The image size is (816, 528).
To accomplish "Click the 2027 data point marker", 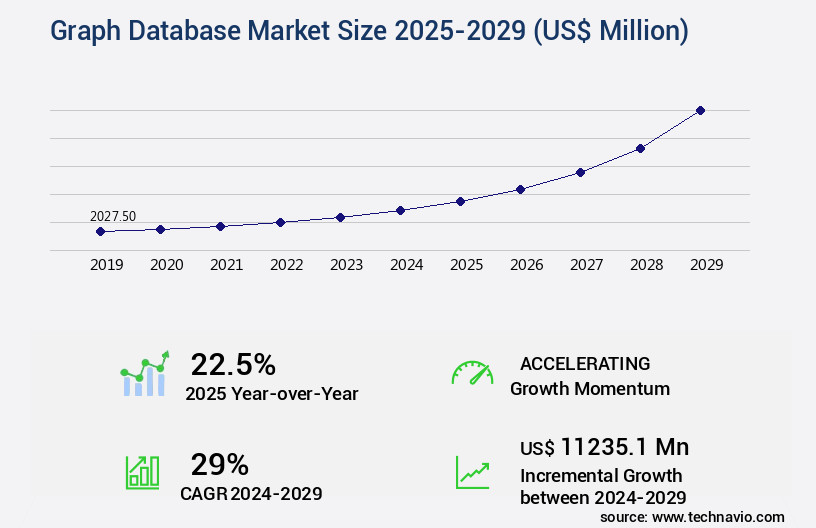I will point(580,172).
